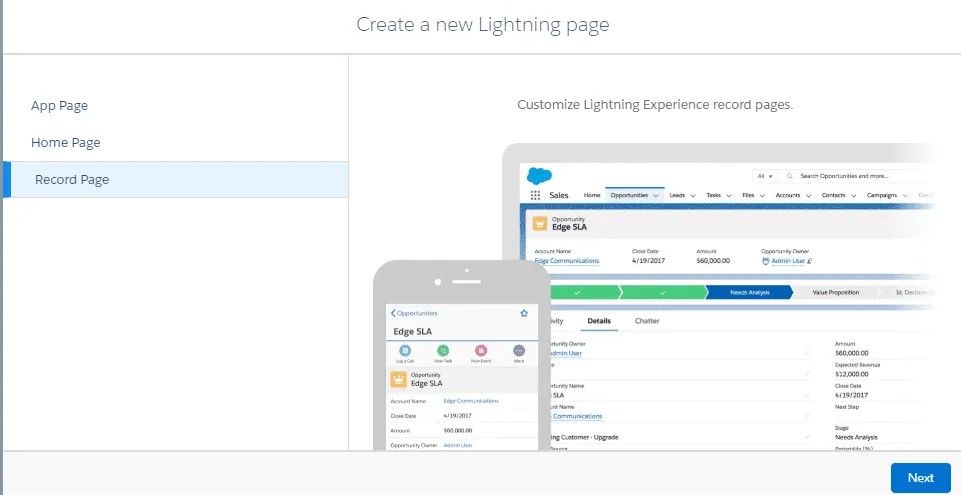Click the More icon on phone preview
This screenshot has height=495, width=961.
(519, 351)
